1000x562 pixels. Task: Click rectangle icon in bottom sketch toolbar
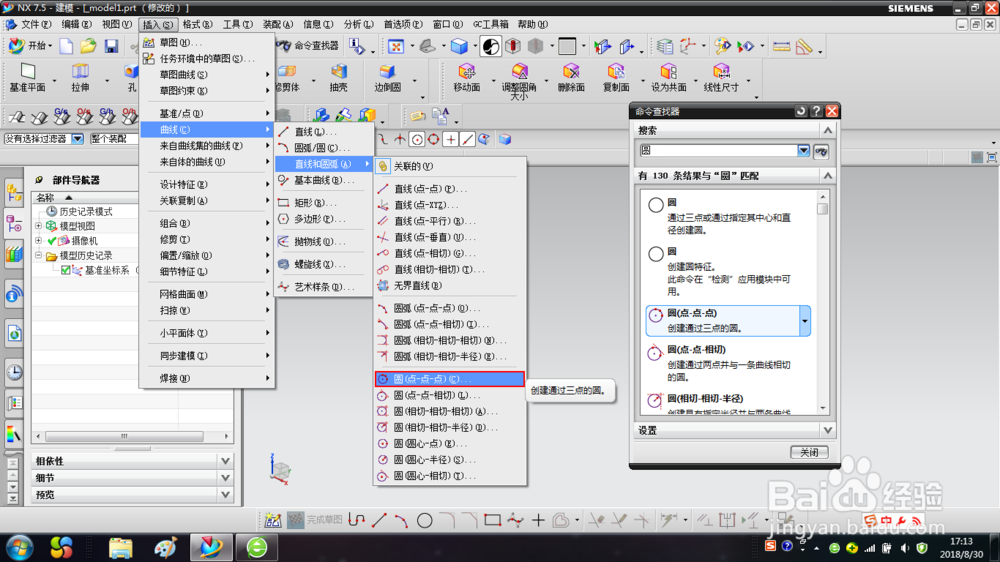pos(492,521)
